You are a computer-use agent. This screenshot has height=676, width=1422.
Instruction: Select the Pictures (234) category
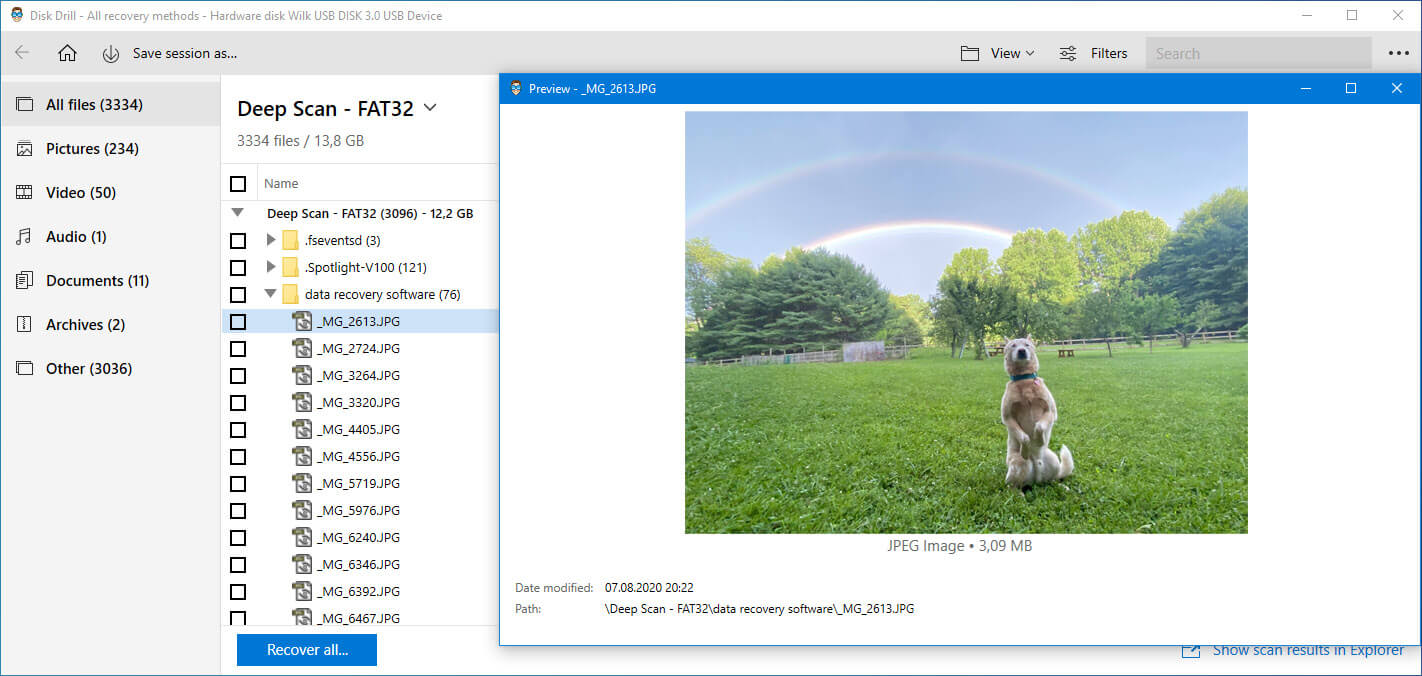pos(92,149)
